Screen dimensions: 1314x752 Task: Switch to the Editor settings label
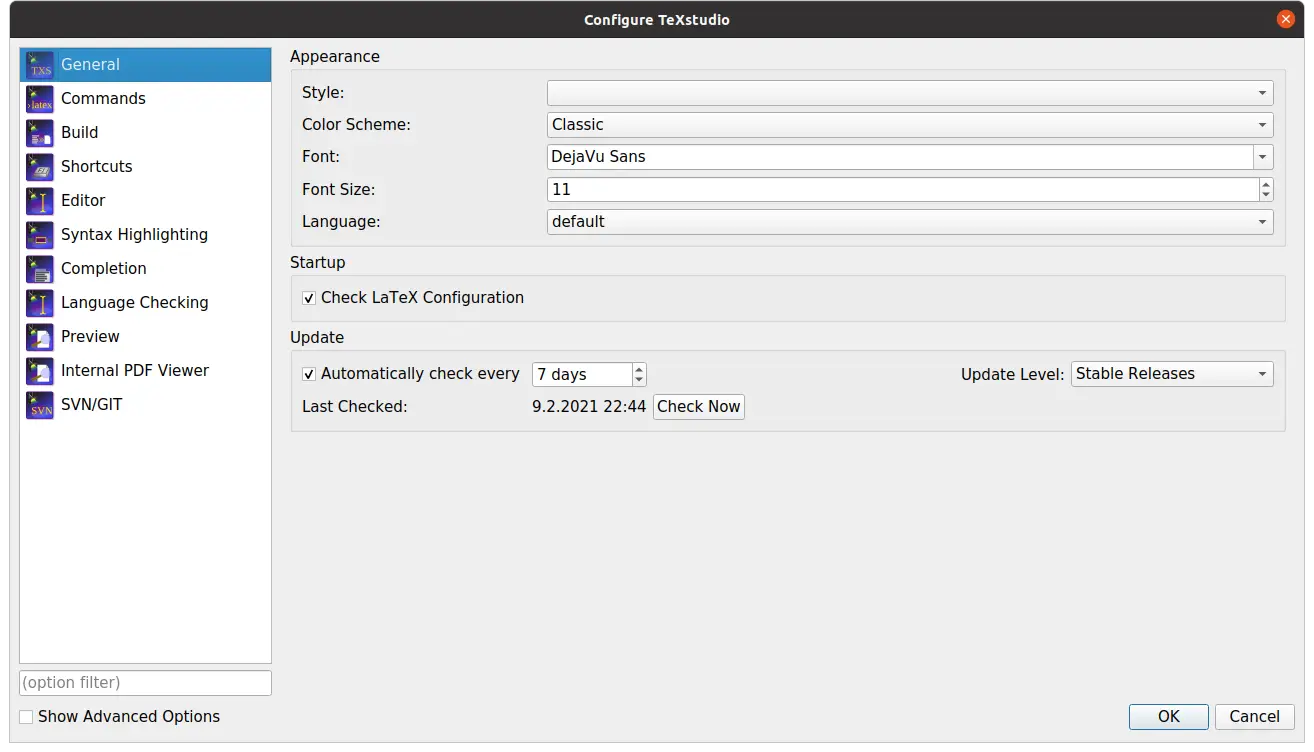coord(83,201)
